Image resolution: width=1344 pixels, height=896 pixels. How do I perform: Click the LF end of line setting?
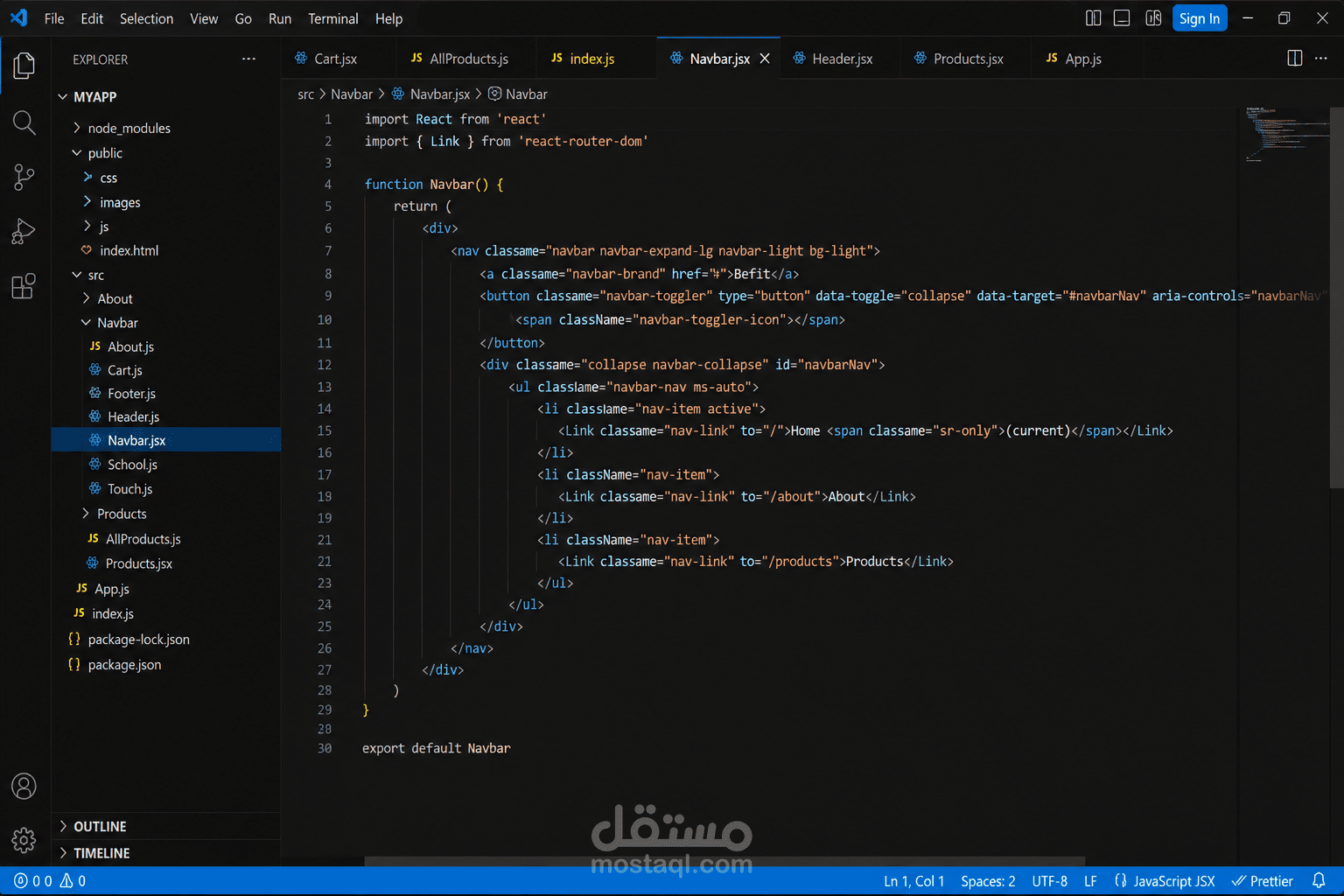click(1090, 881)
